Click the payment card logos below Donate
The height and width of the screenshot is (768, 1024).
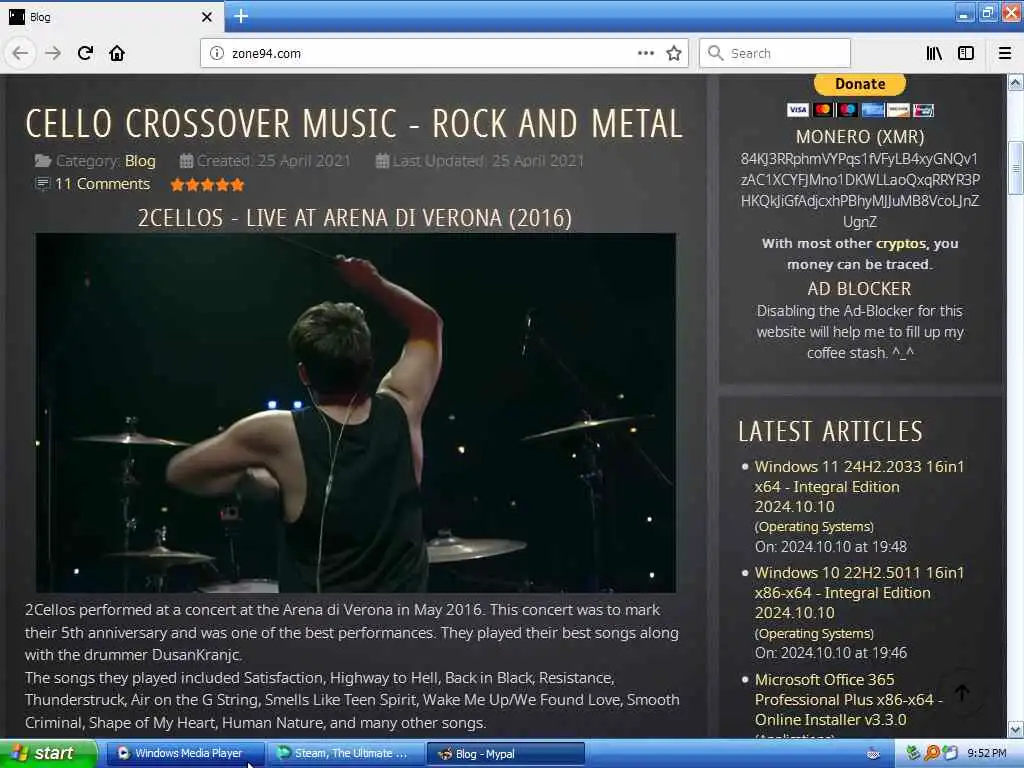point(860,110)
